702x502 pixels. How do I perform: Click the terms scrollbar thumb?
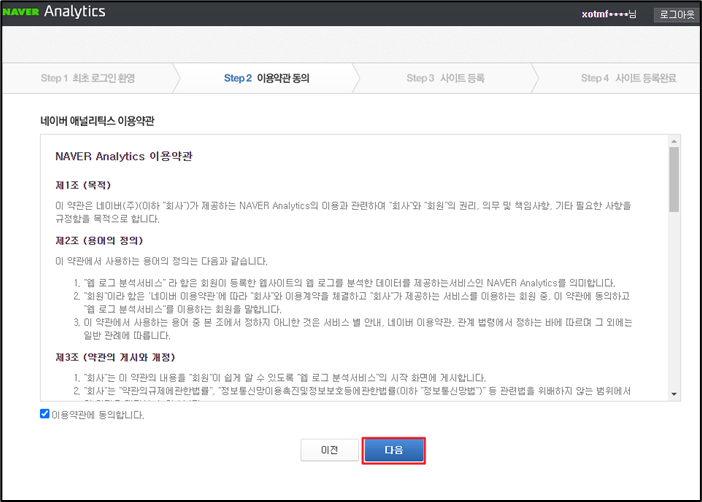(x=674, y=180)
